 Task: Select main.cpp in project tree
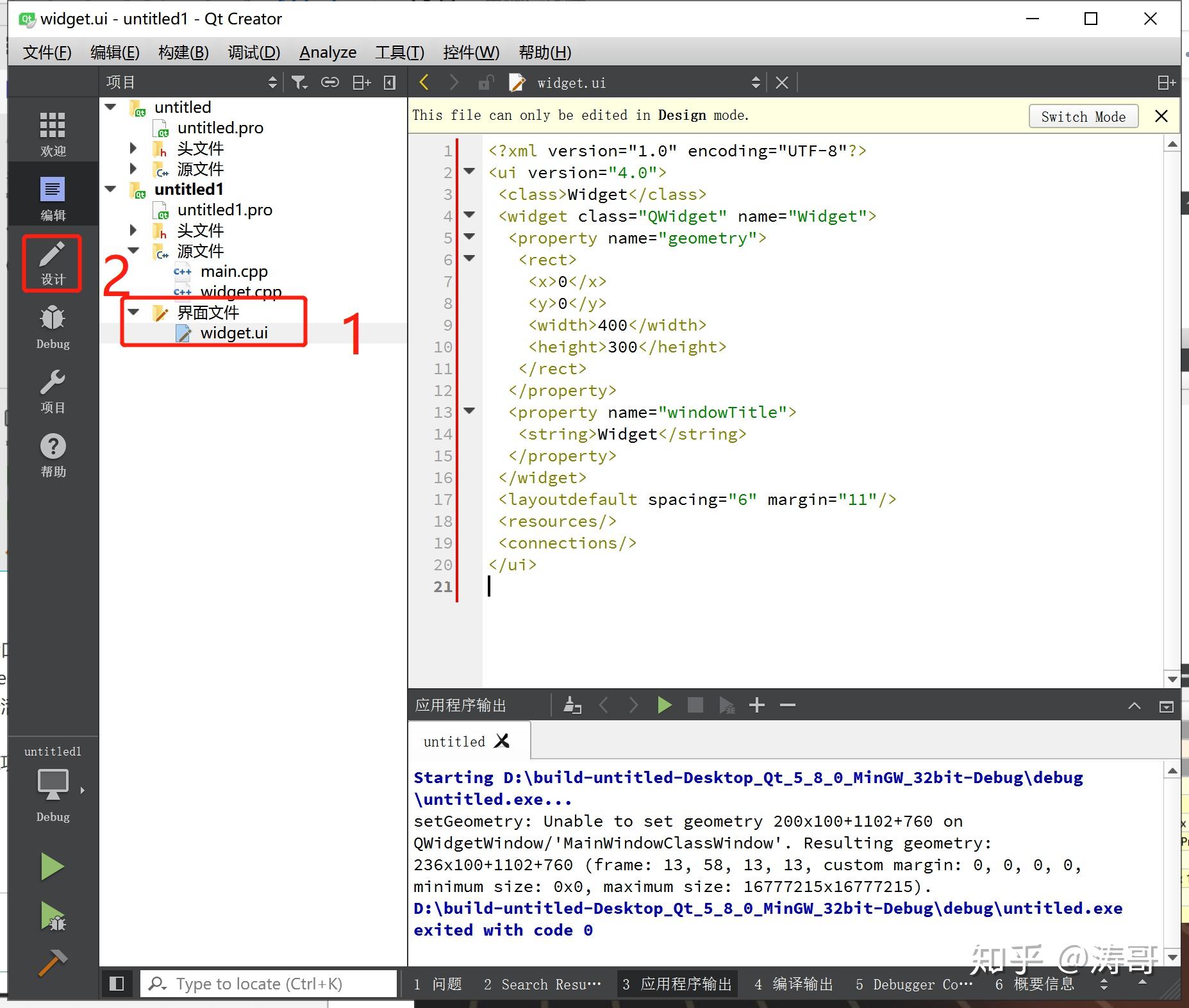tap(233, 272)
